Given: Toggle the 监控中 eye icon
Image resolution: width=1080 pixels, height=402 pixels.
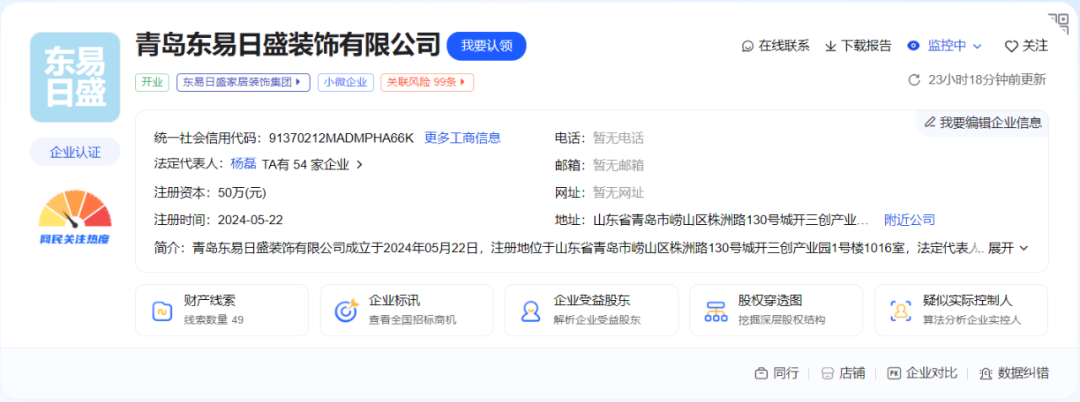Looking at the screenshot, I should (x=913, y=46).
